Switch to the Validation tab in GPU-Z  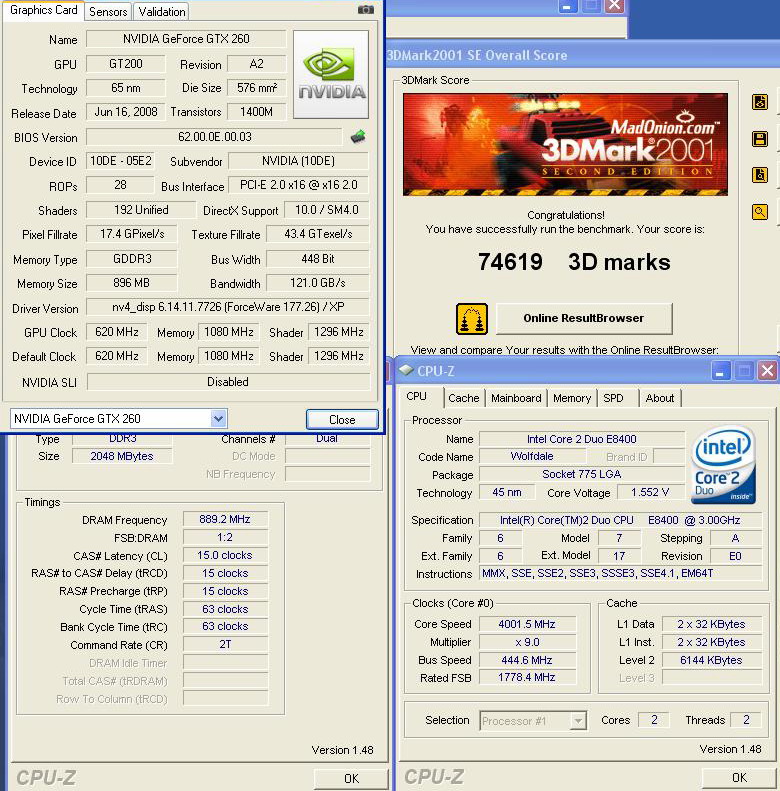(161, 12)
